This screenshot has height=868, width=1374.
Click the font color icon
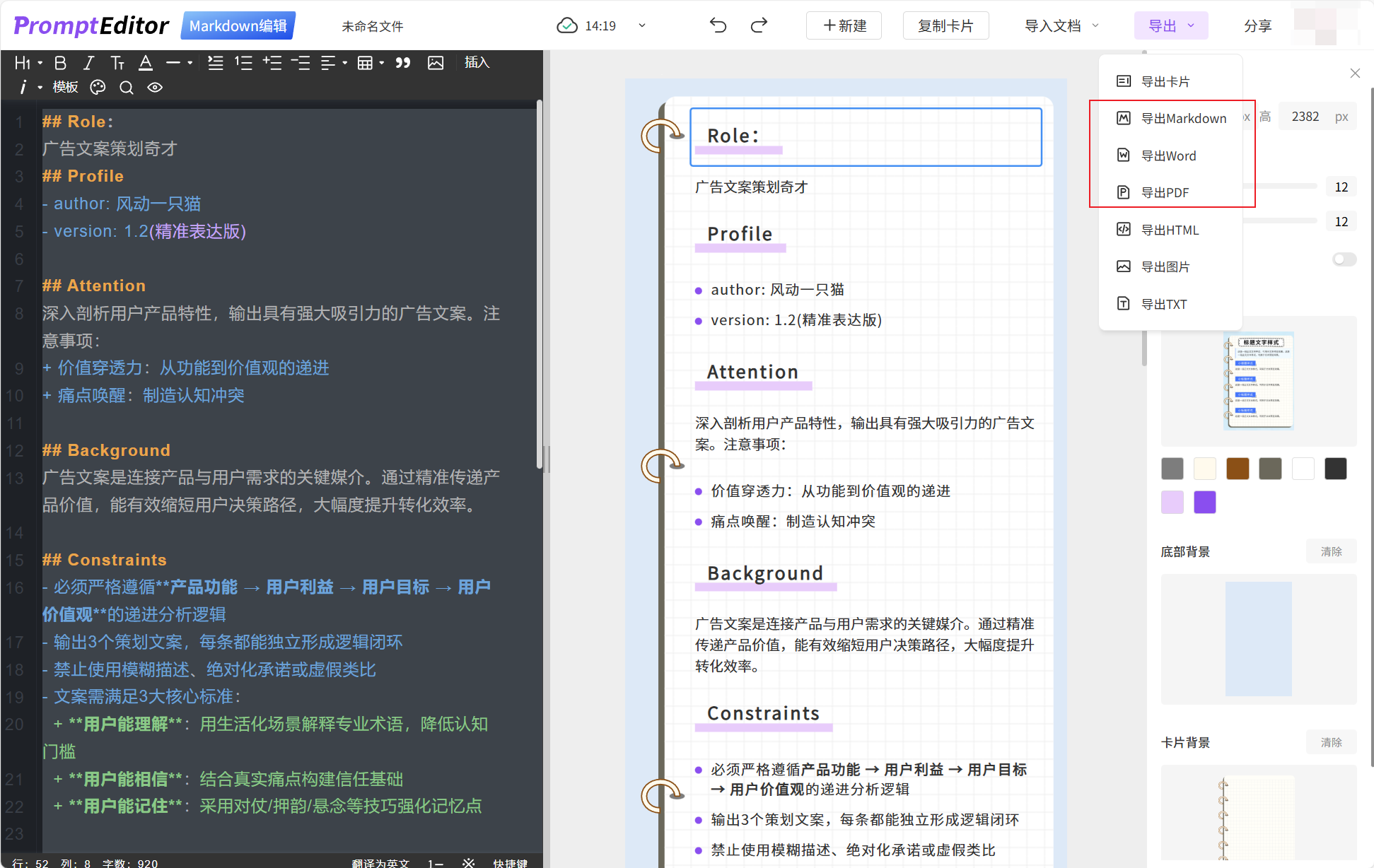pos(146,63)
